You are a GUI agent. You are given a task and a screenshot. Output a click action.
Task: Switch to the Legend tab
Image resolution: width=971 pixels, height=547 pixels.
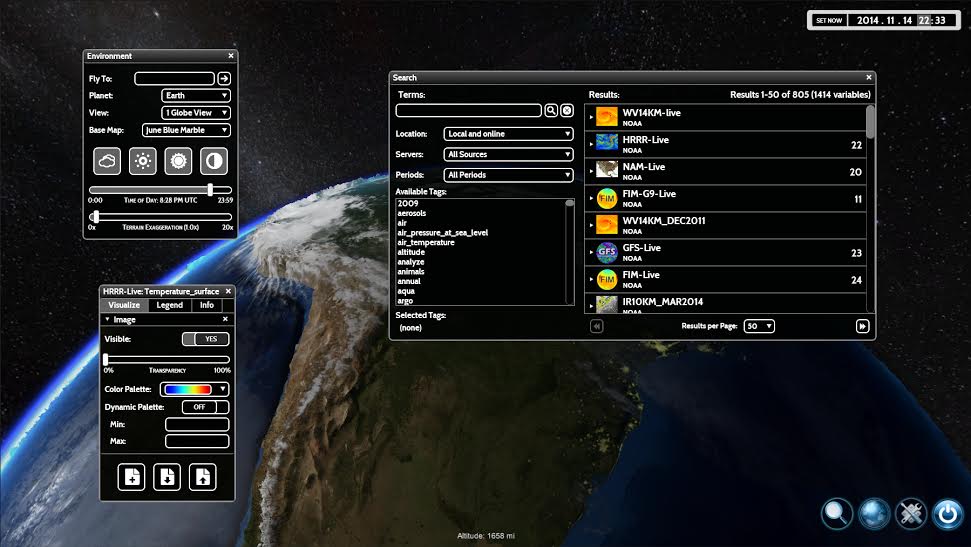[x=170, y=305]
